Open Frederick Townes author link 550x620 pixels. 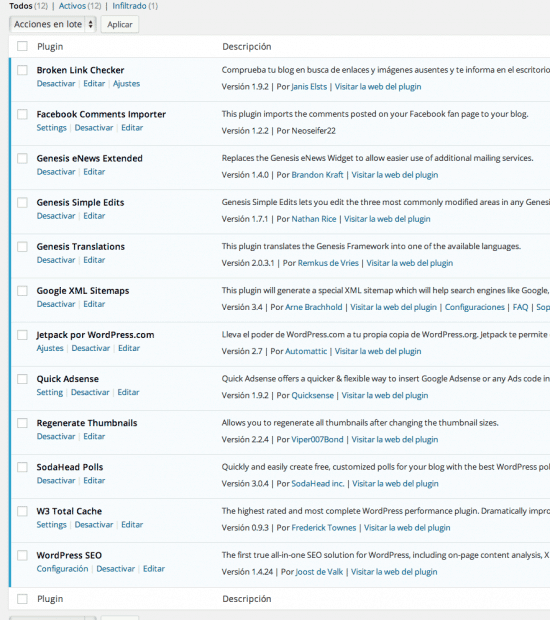[x=324, y=528]
